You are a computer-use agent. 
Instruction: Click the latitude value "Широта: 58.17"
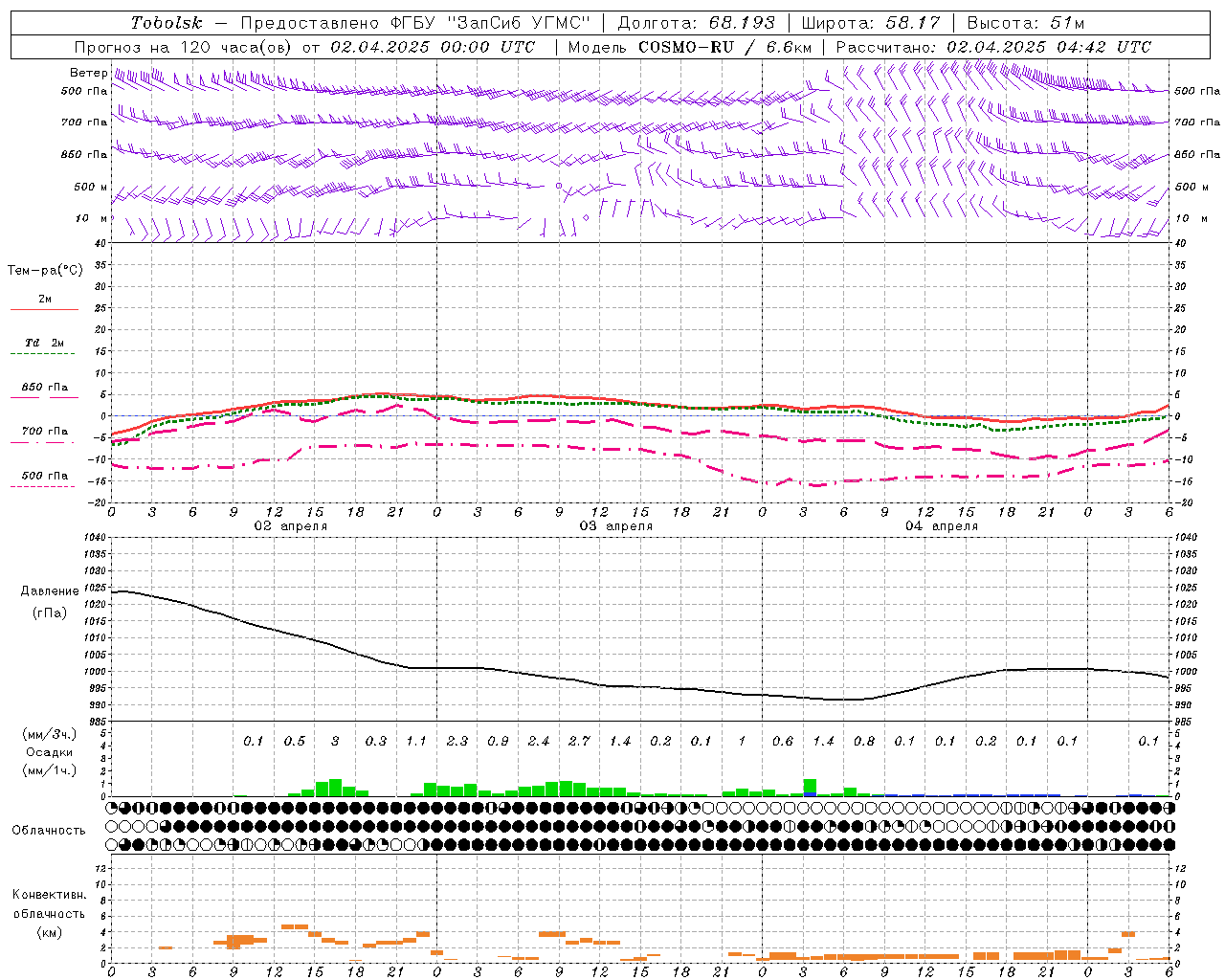click(871, 23)
